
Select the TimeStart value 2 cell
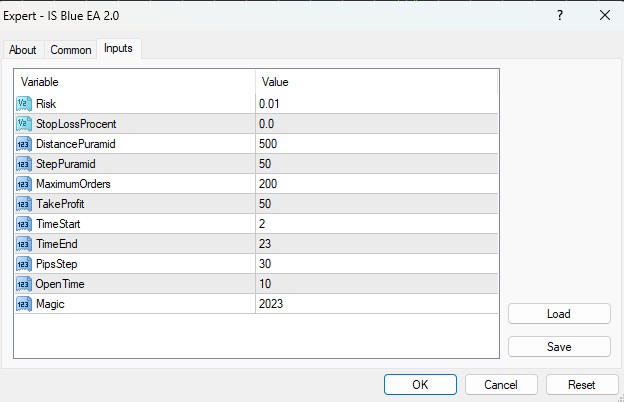coord(376,224)
